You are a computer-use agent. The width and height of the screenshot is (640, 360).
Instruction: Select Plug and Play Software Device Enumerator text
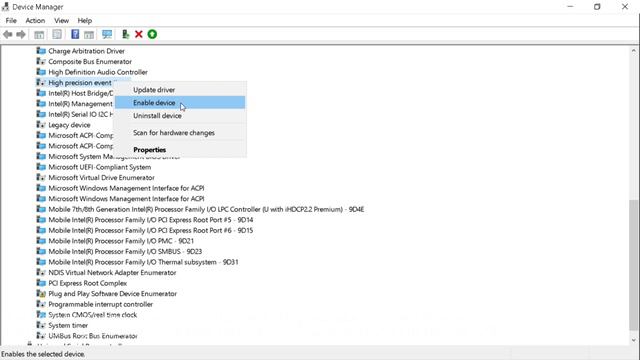click(113, 293)
